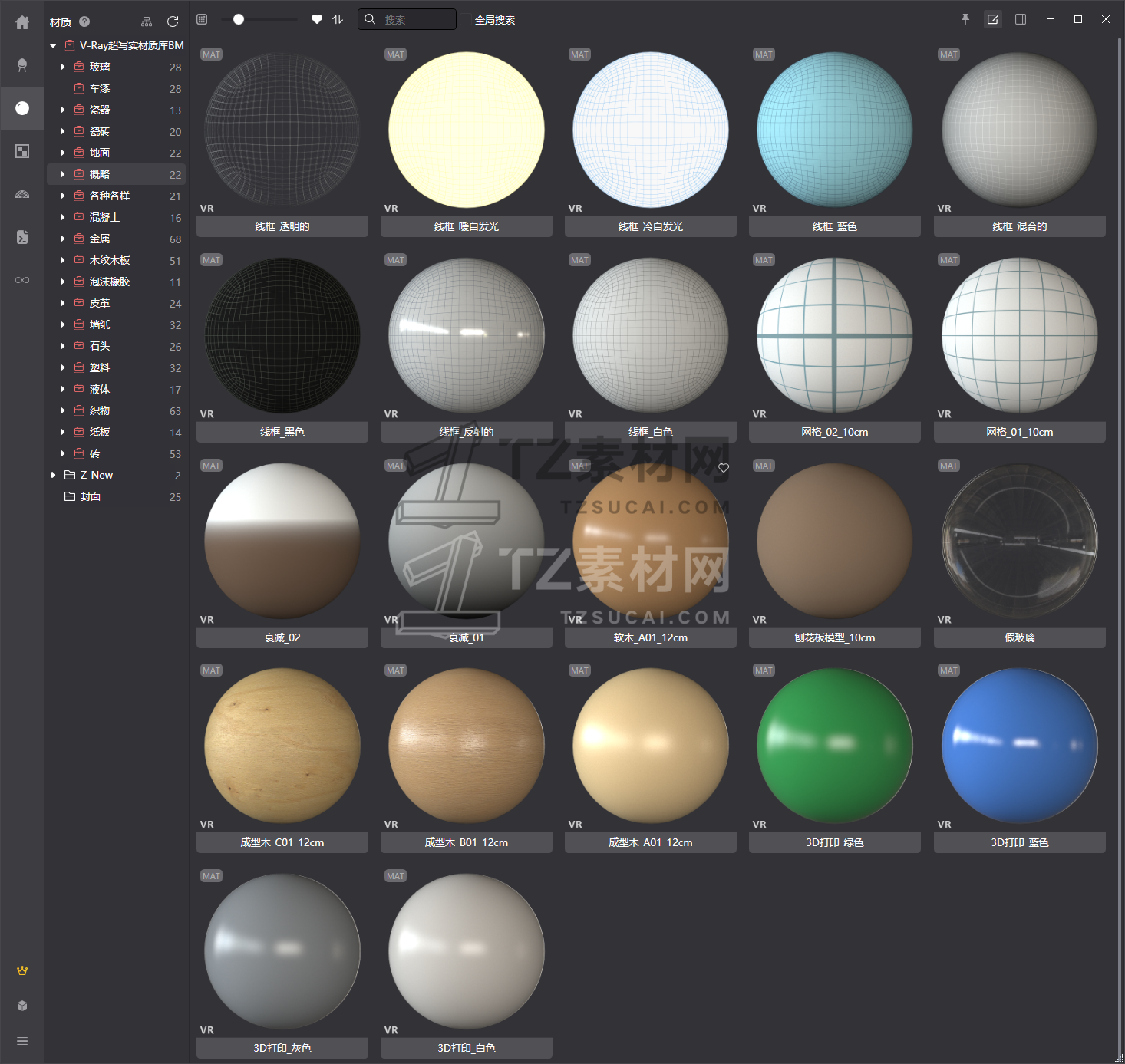Adjust the thumbnail size slider handle

click(239, 19)
